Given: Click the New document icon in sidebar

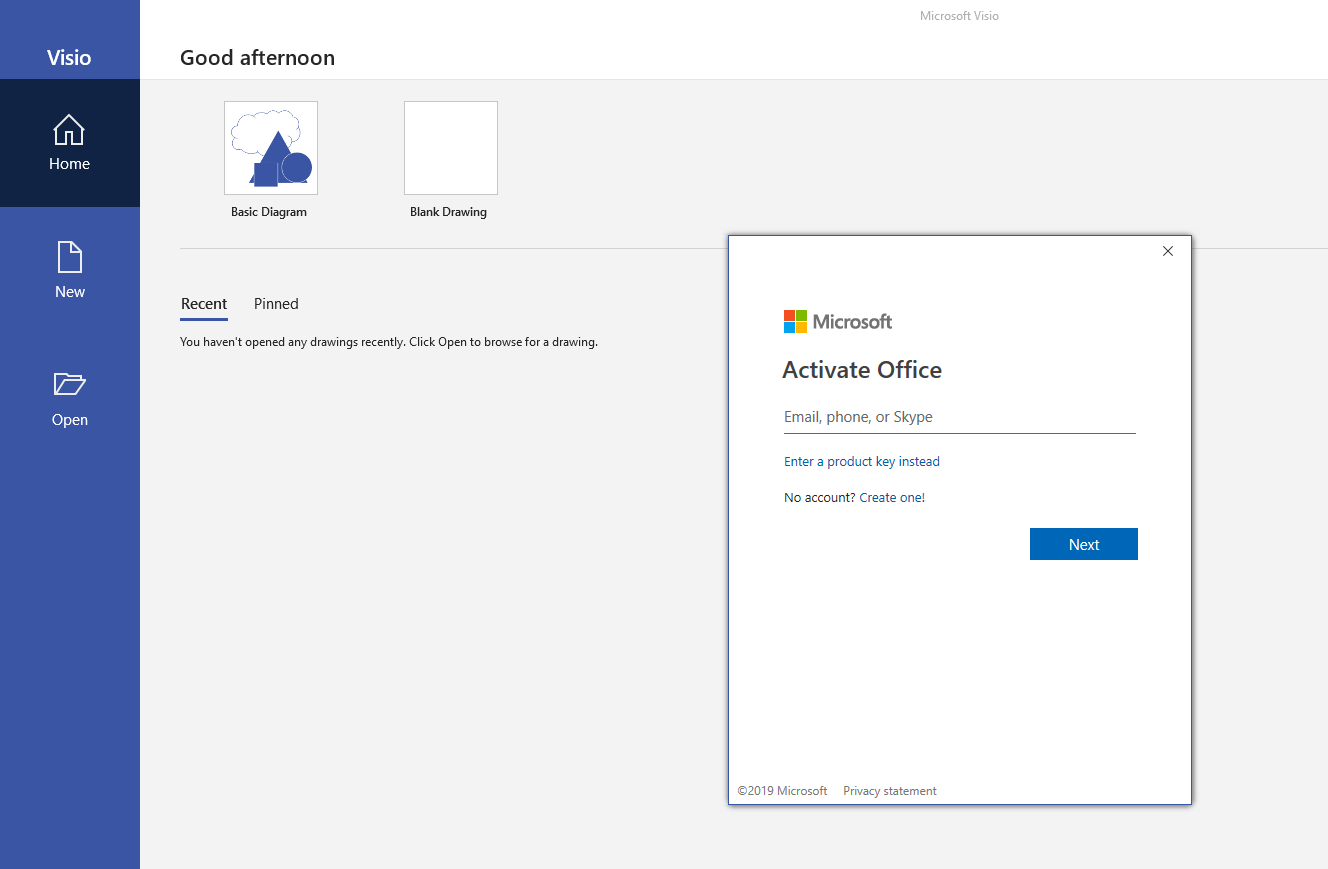Looking at the screenshot, I should 69,257.
